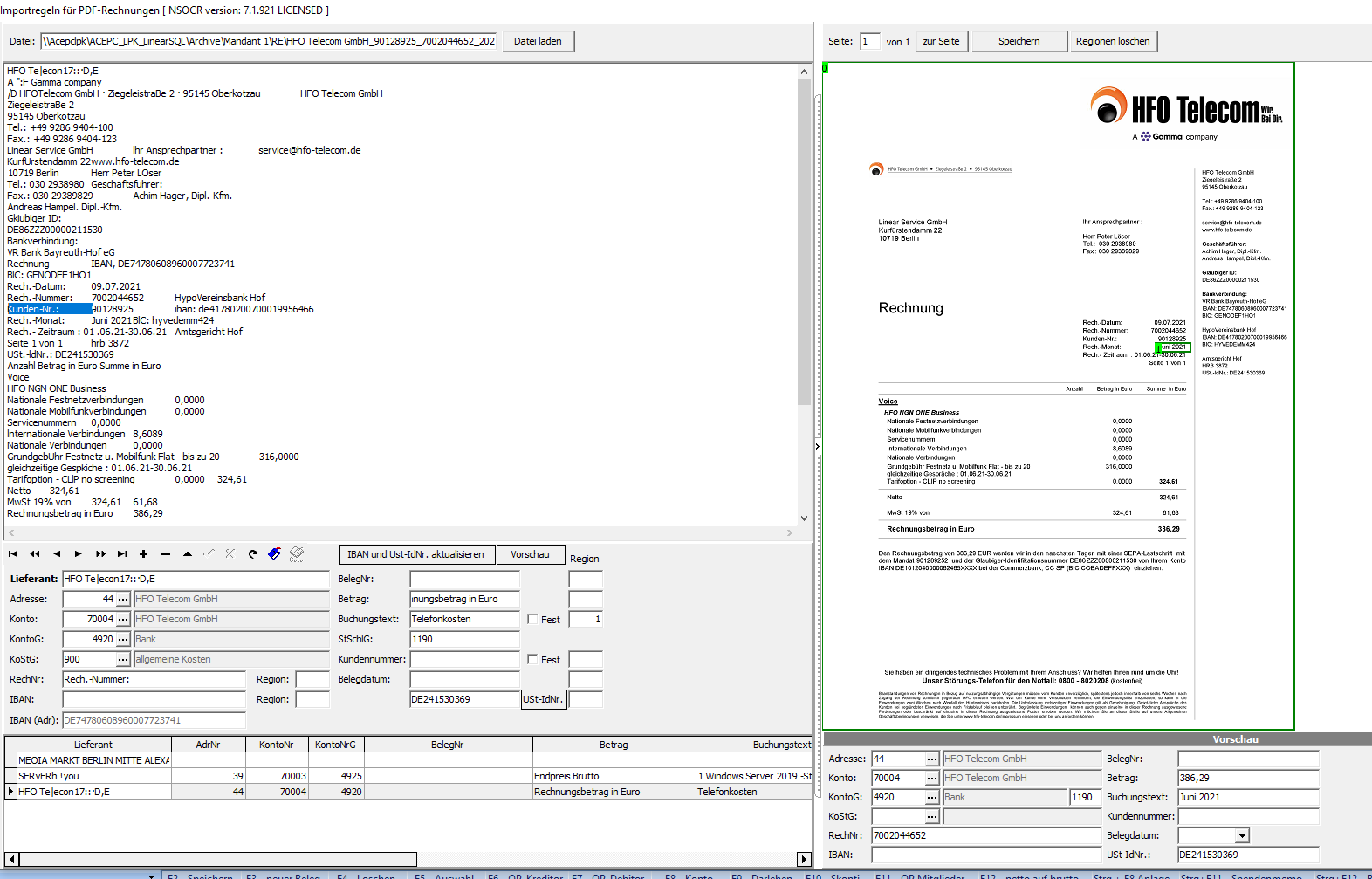Skip forward several records with the double-right arrow
The image size is (1372, 879).
pos(100,554)
